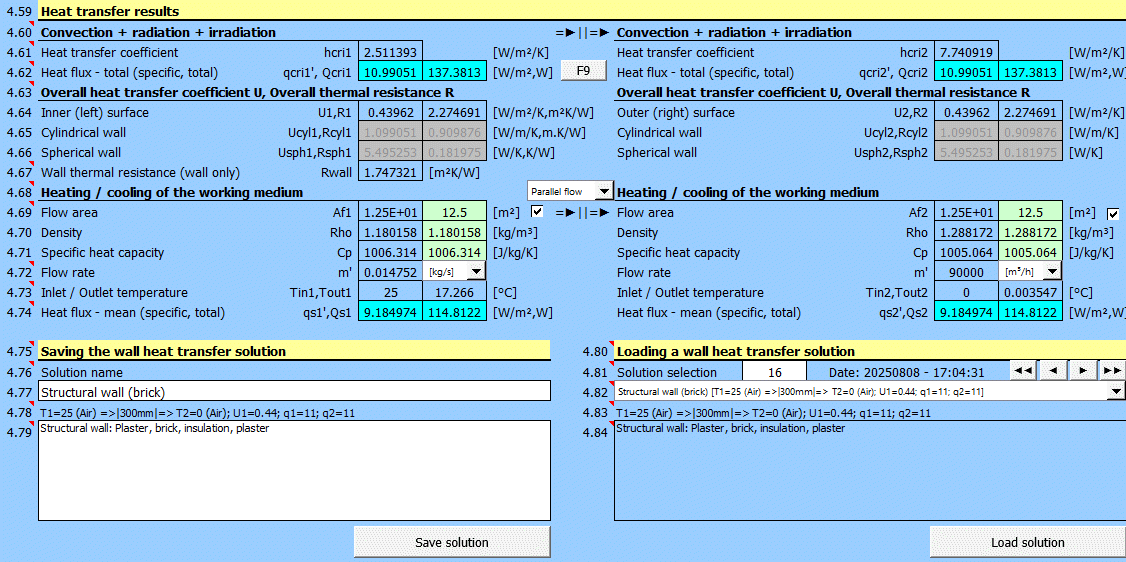Select the left flow area input cell 12.5
Screen dimensions: 1126x562
pyautogui.click(x=454, y=212)
